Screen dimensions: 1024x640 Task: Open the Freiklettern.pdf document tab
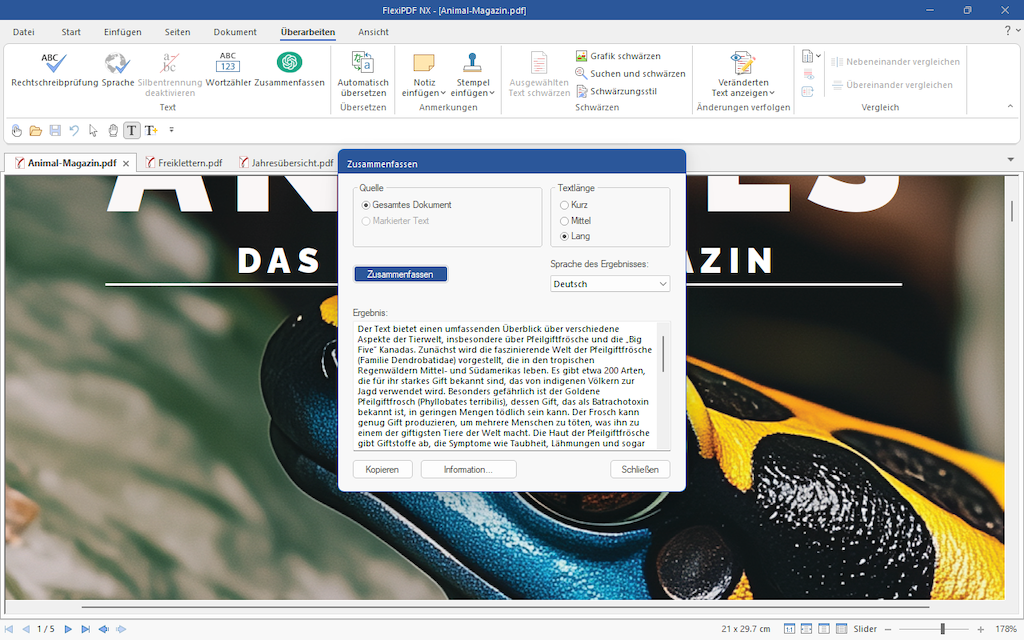[x=190, y=161]
